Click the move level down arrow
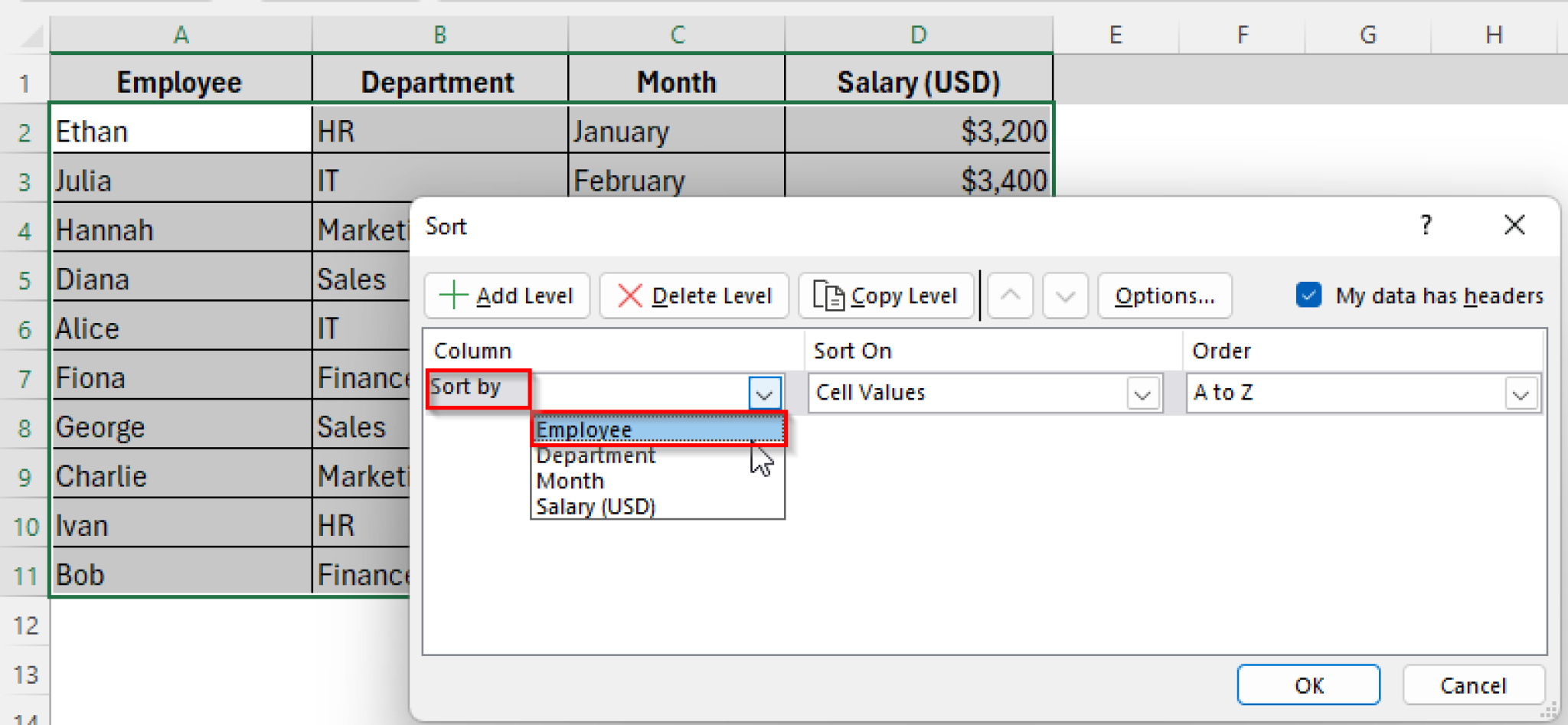The height and width of the screenshot is (725, 1568). 1065,296
